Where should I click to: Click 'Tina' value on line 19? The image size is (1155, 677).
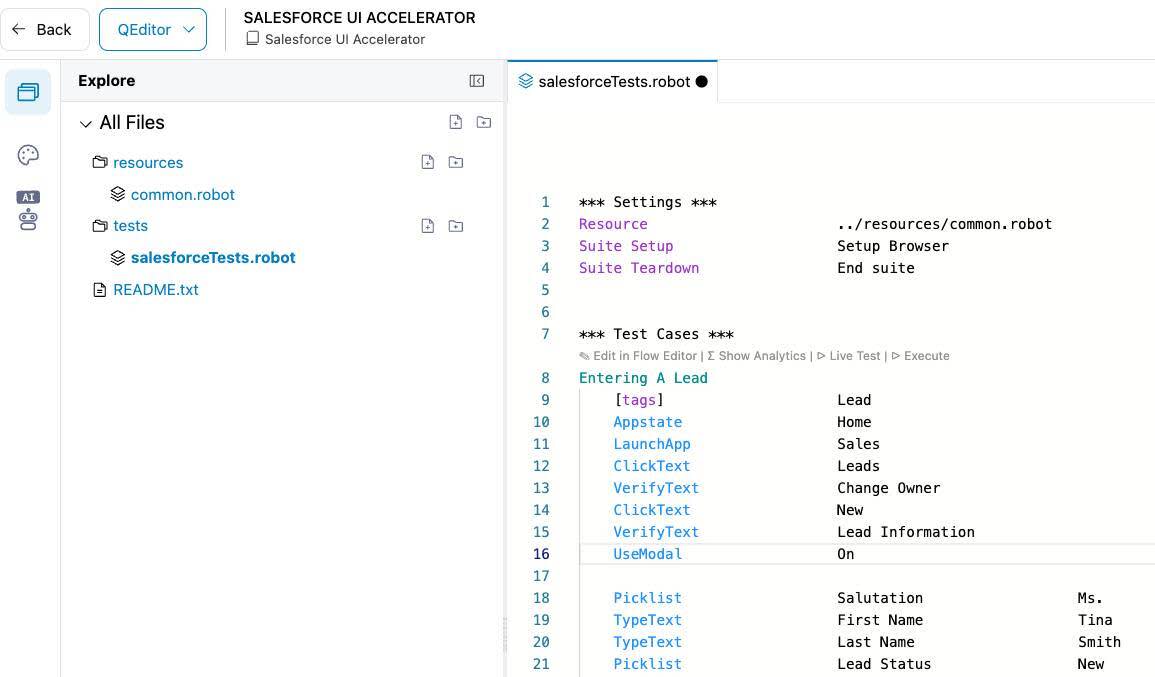point(1095,620)
